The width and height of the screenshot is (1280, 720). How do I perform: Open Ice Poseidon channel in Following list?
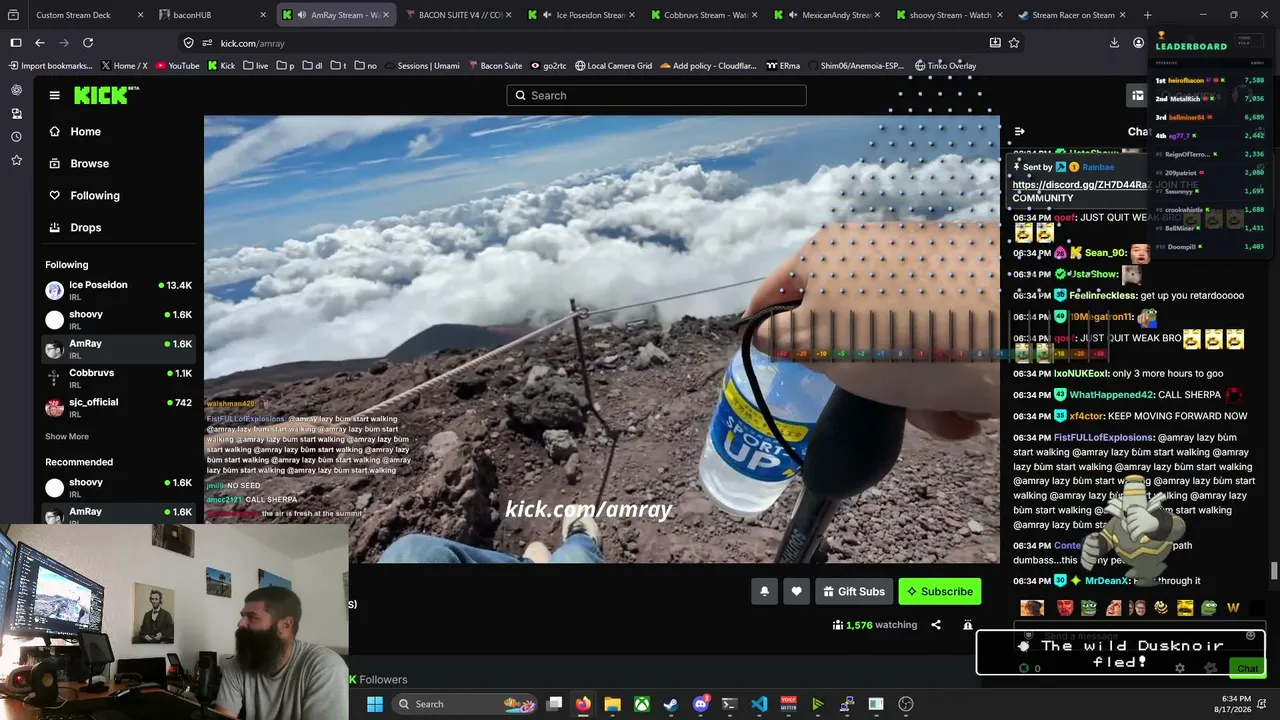118,290
